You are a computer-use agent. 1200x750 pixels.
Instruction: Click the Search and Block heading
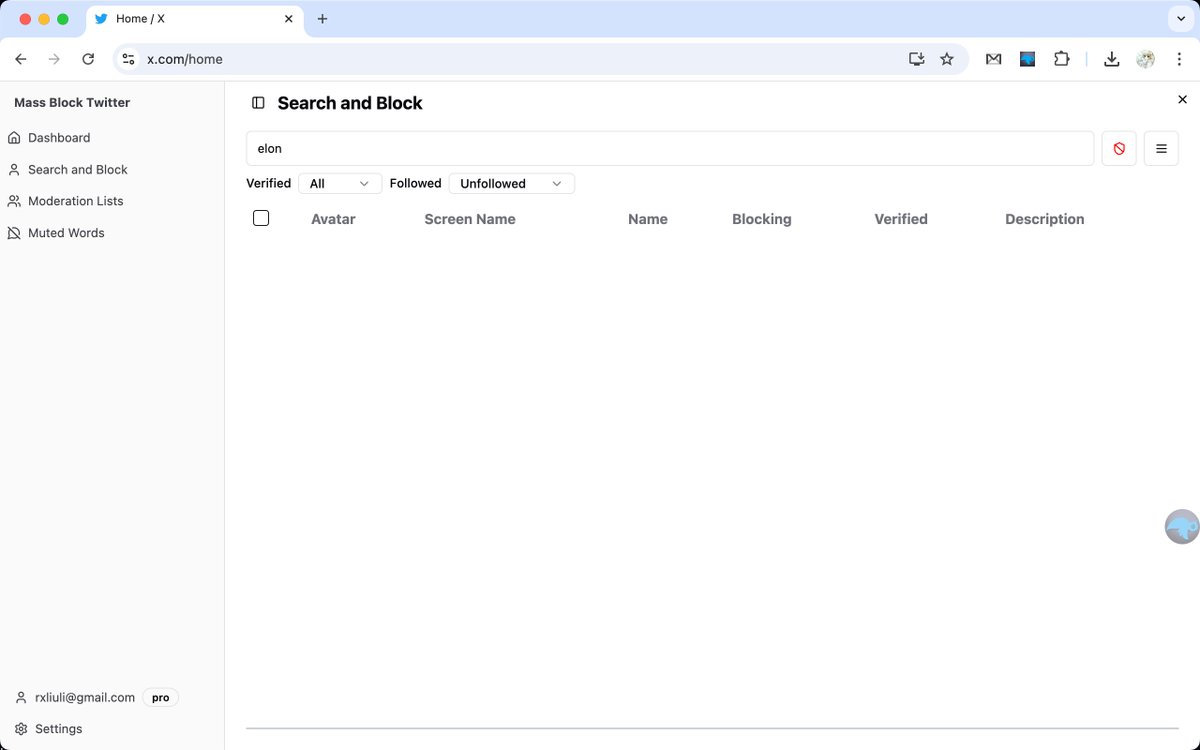[350, 103]
